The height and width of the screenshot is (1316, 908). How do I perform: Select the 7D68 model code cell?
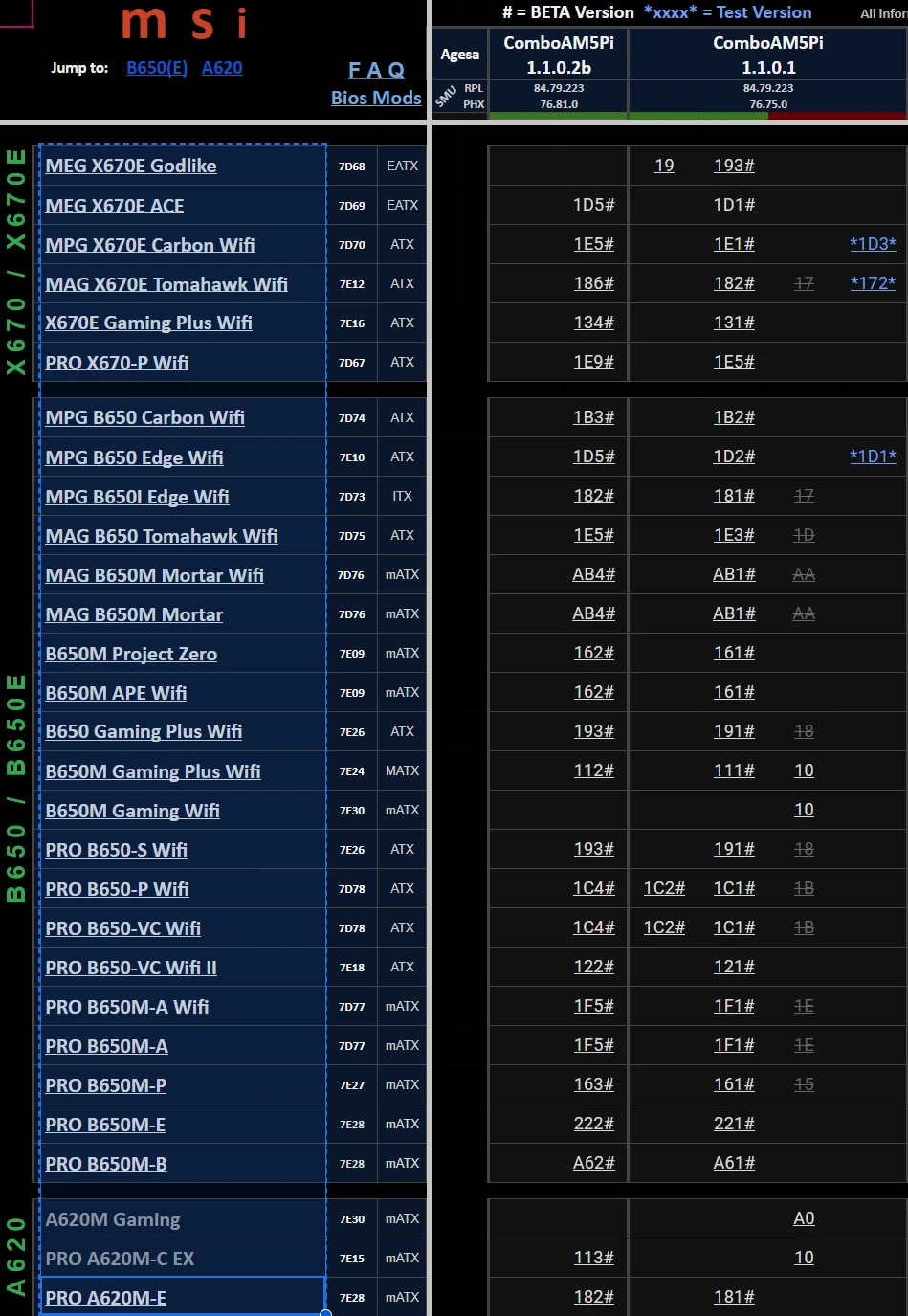tap(352, 167)
